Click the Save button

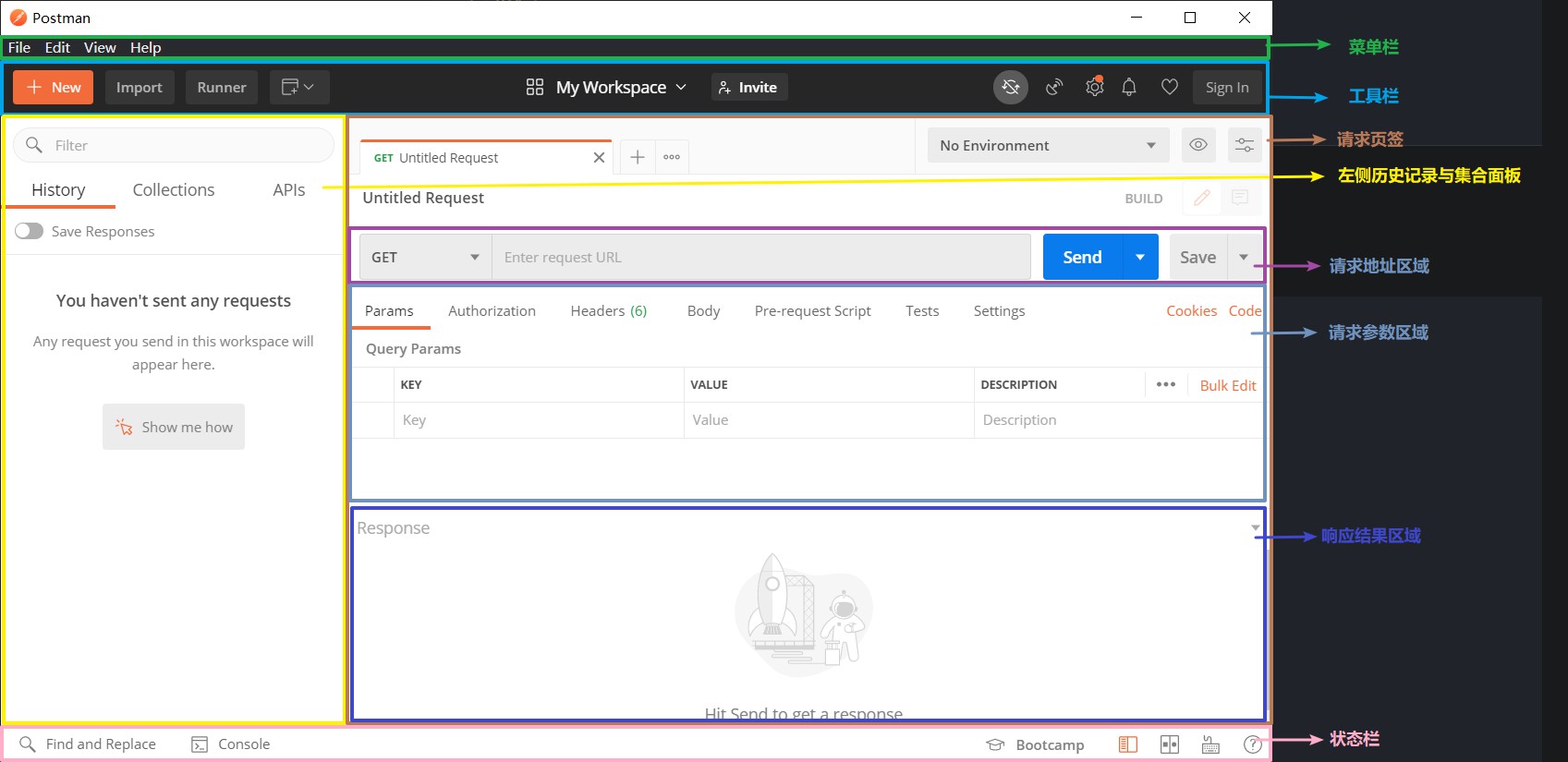[x=1197, y=257]
